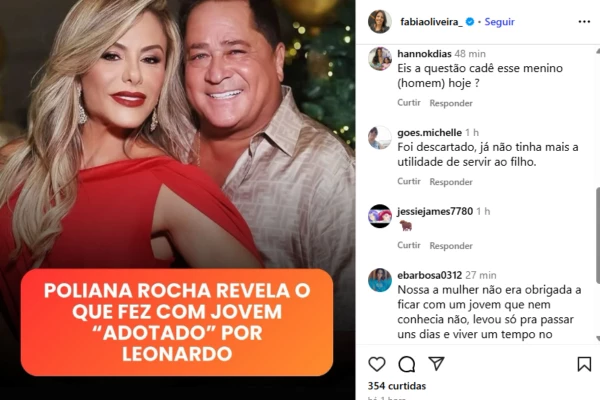The width and height of the screenshot is (600, 400).
Task: Follow fabiaoliveira_ with Seguir
Action: pyautogui.click(x=499, y=22)
